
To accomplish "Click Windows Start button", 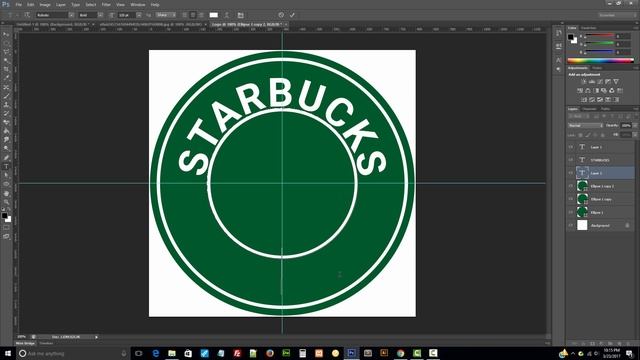I will [x=8, y=353].
